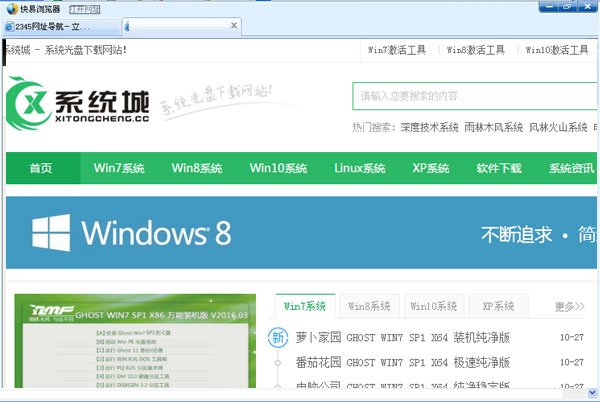This screenshot has height=402, width=600.
Task: Open the Win10激活工具 link
Action: click(x=557, y=50)
